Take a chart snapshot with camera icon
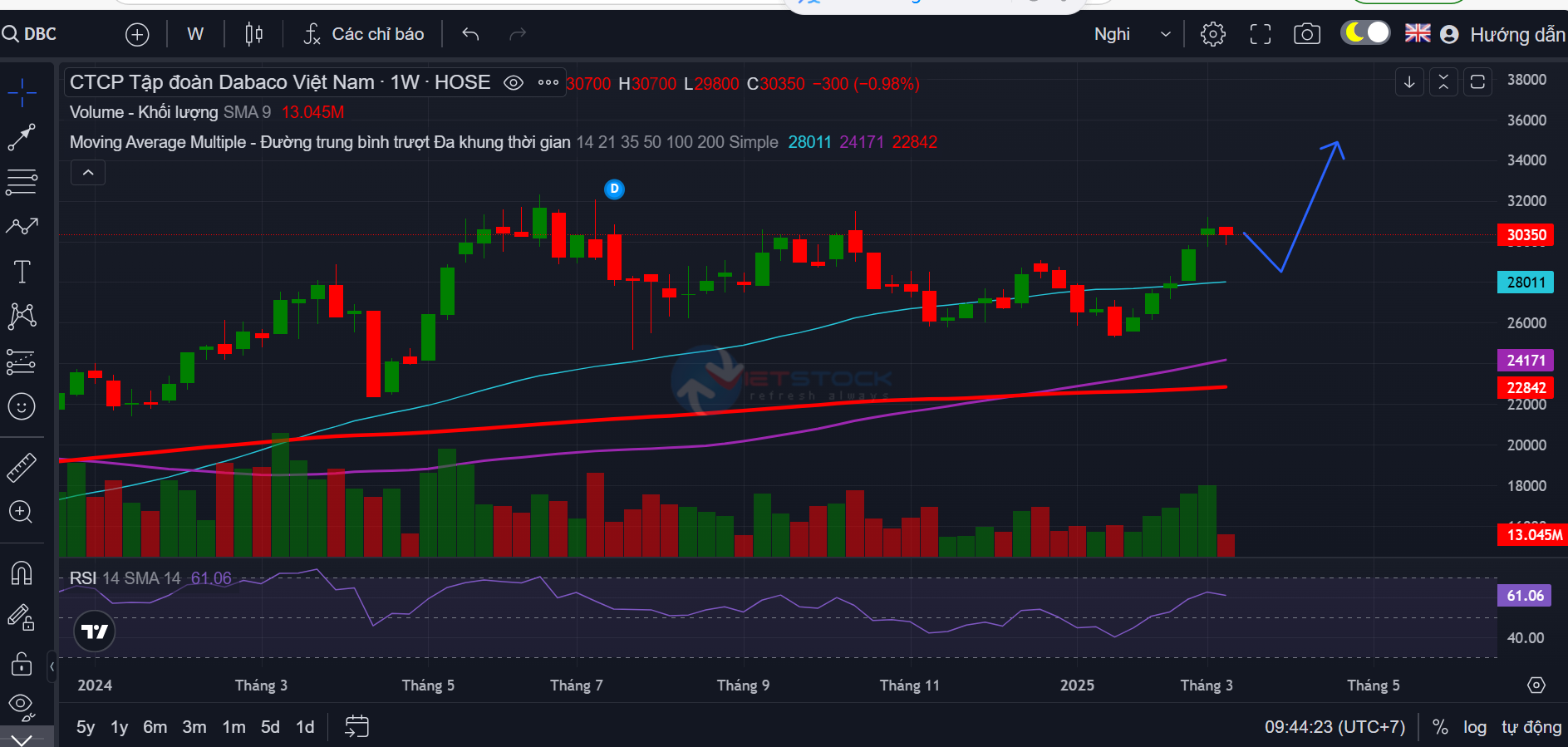Screen dimensions: 1568x747 pyautogui.click(x=1307, y=34)
